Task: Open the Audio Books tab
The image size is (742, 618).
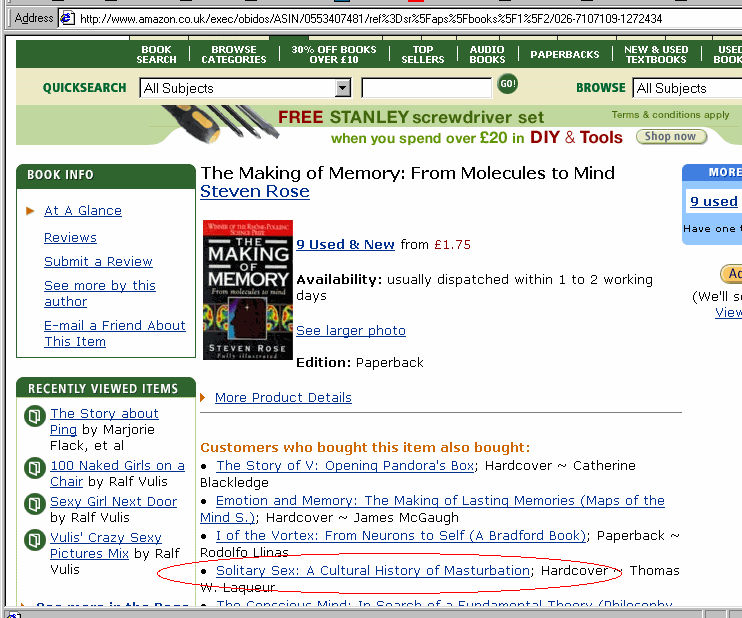Action: tap(487, 54)
